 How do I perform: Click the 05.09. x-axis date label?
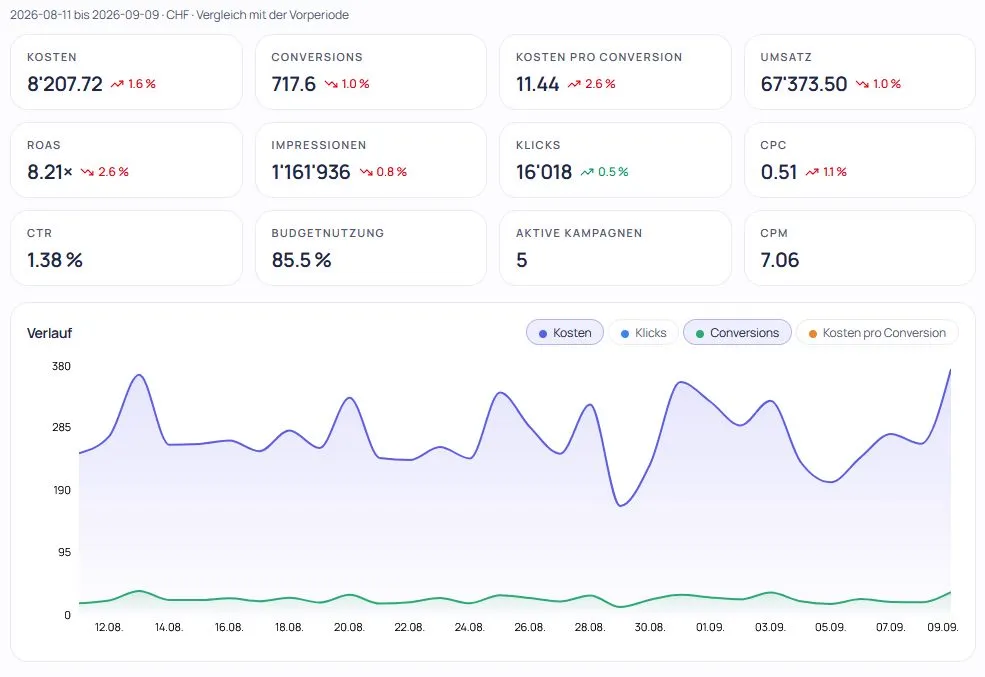coord(830,627)
